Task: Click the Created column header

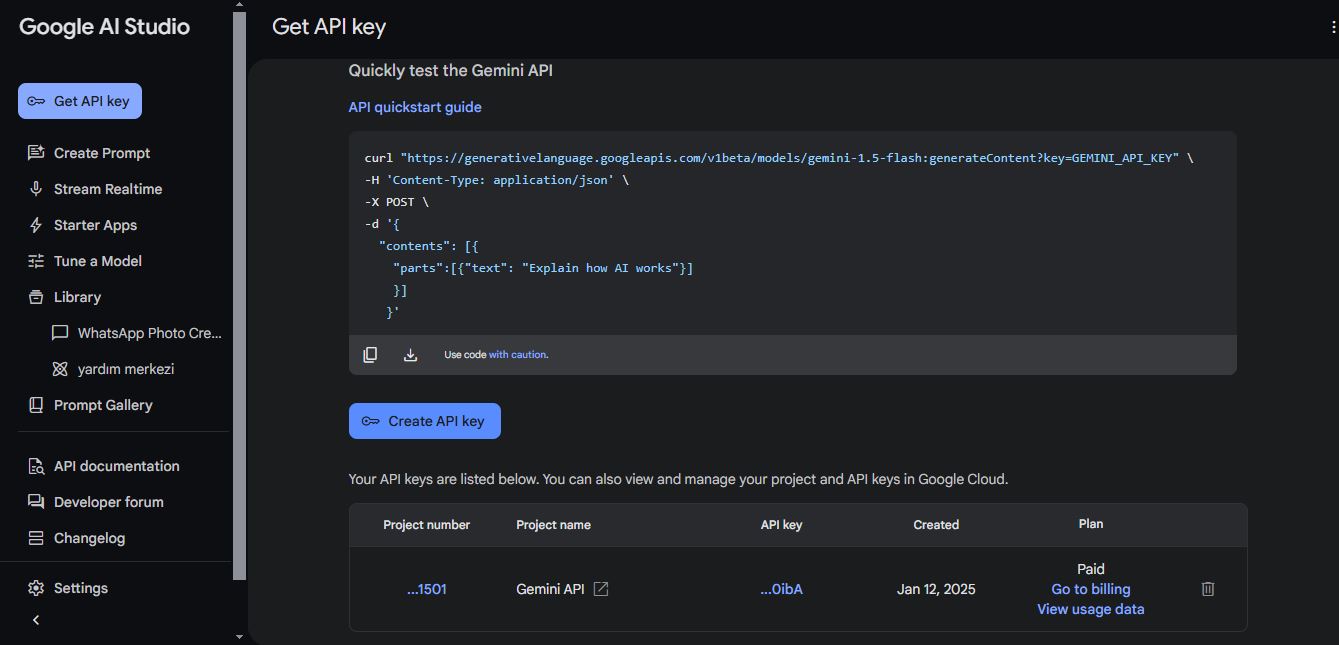Action: click(936, 525)
